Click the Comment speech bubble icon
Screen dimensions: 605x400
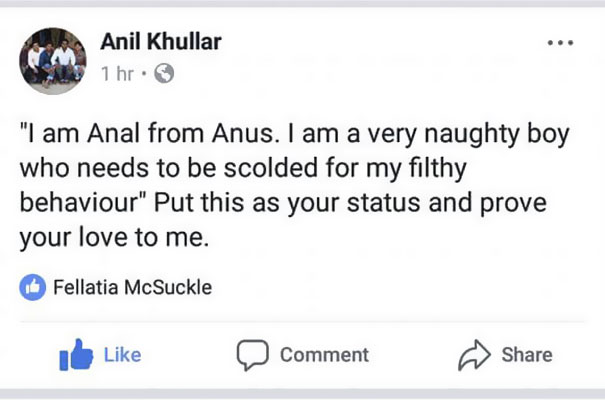253,354
